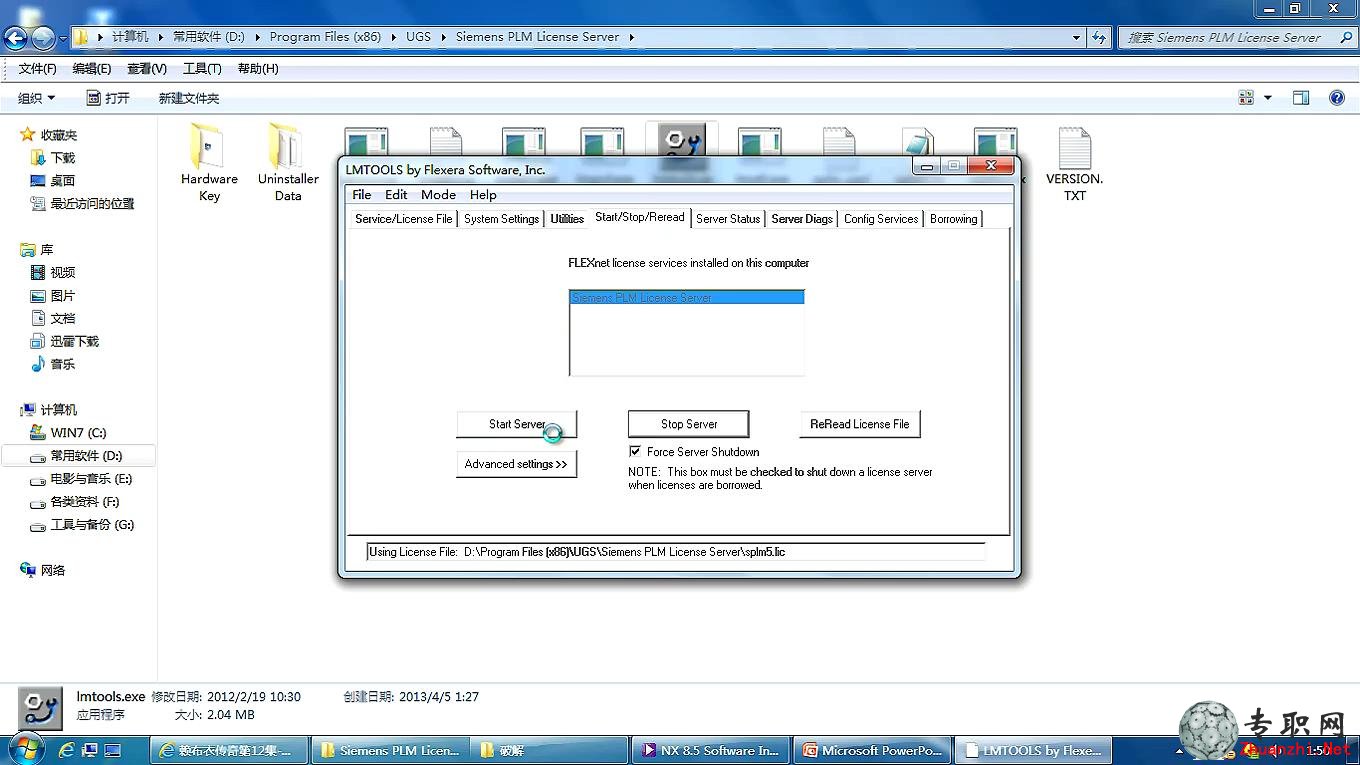Click 打开 in Explorer toolbar
Image resolution: width=1360 pixels, height=765 pixels.
[108, 98]
